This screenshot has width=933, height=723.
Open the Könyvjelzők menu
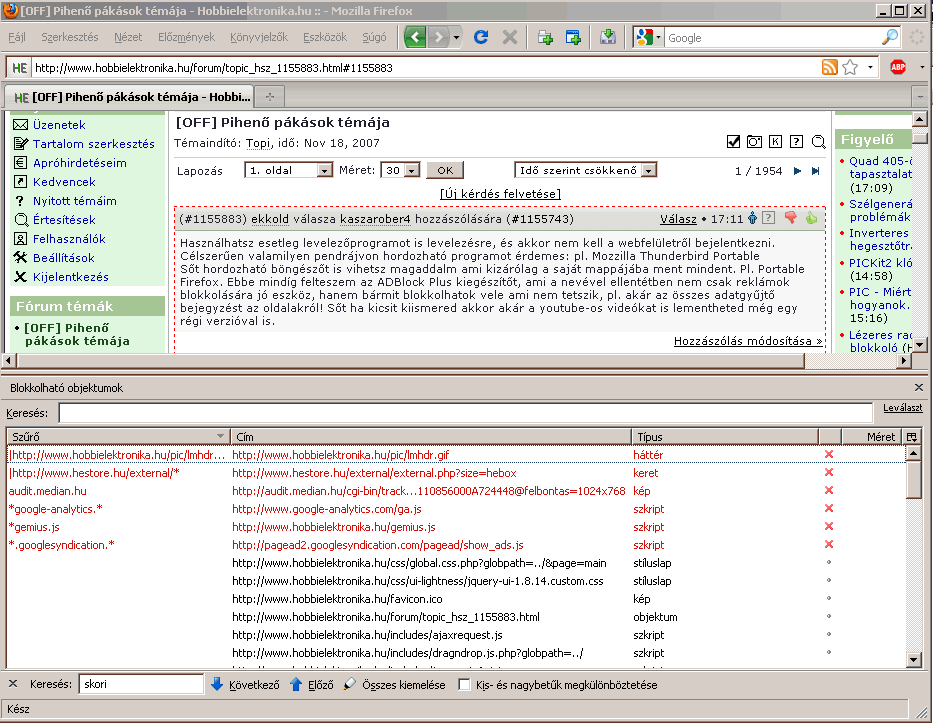coord(259,37)
